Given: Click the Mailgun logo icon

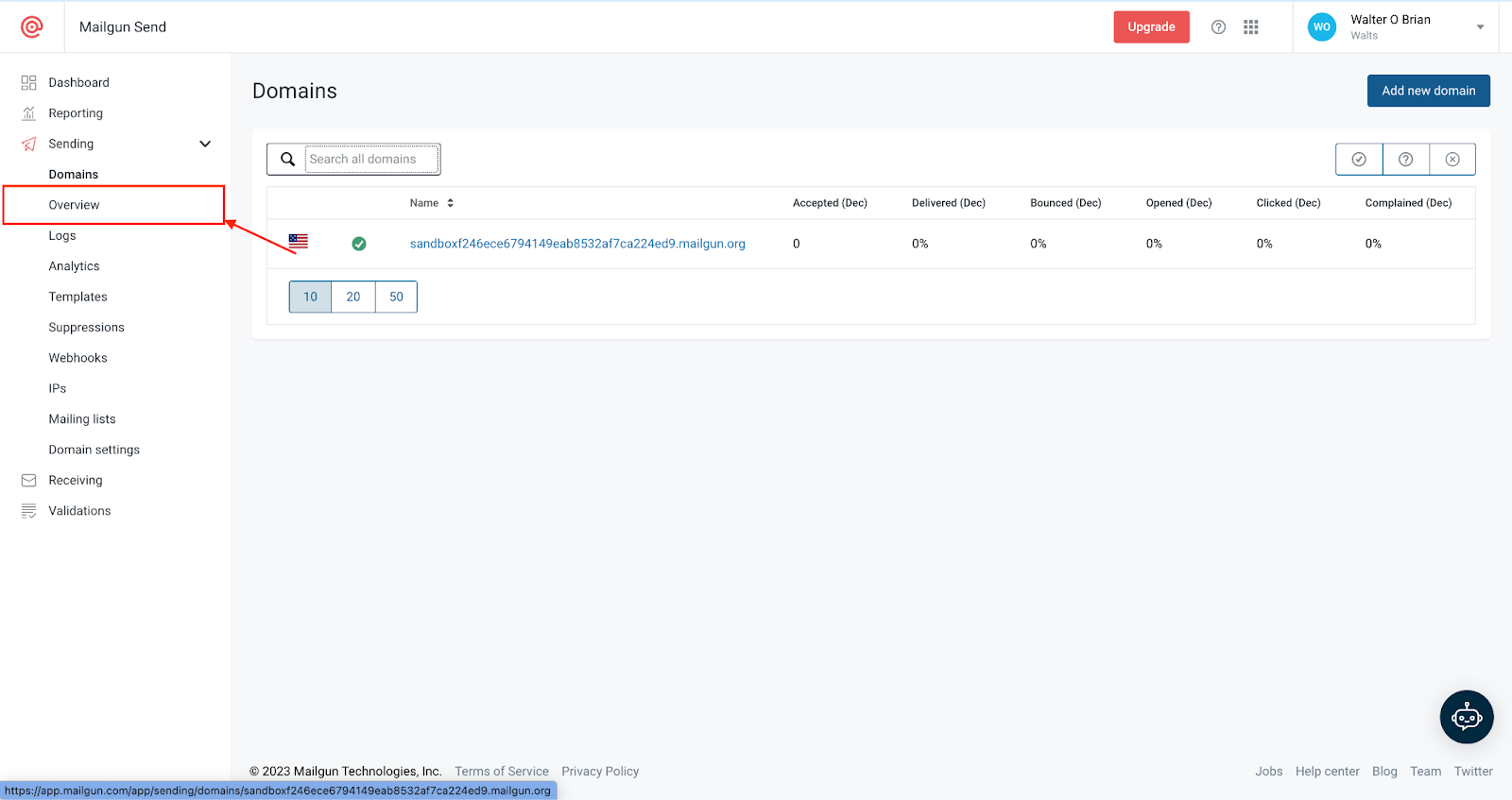Looking at the screenshot, I should click(32, 27).
